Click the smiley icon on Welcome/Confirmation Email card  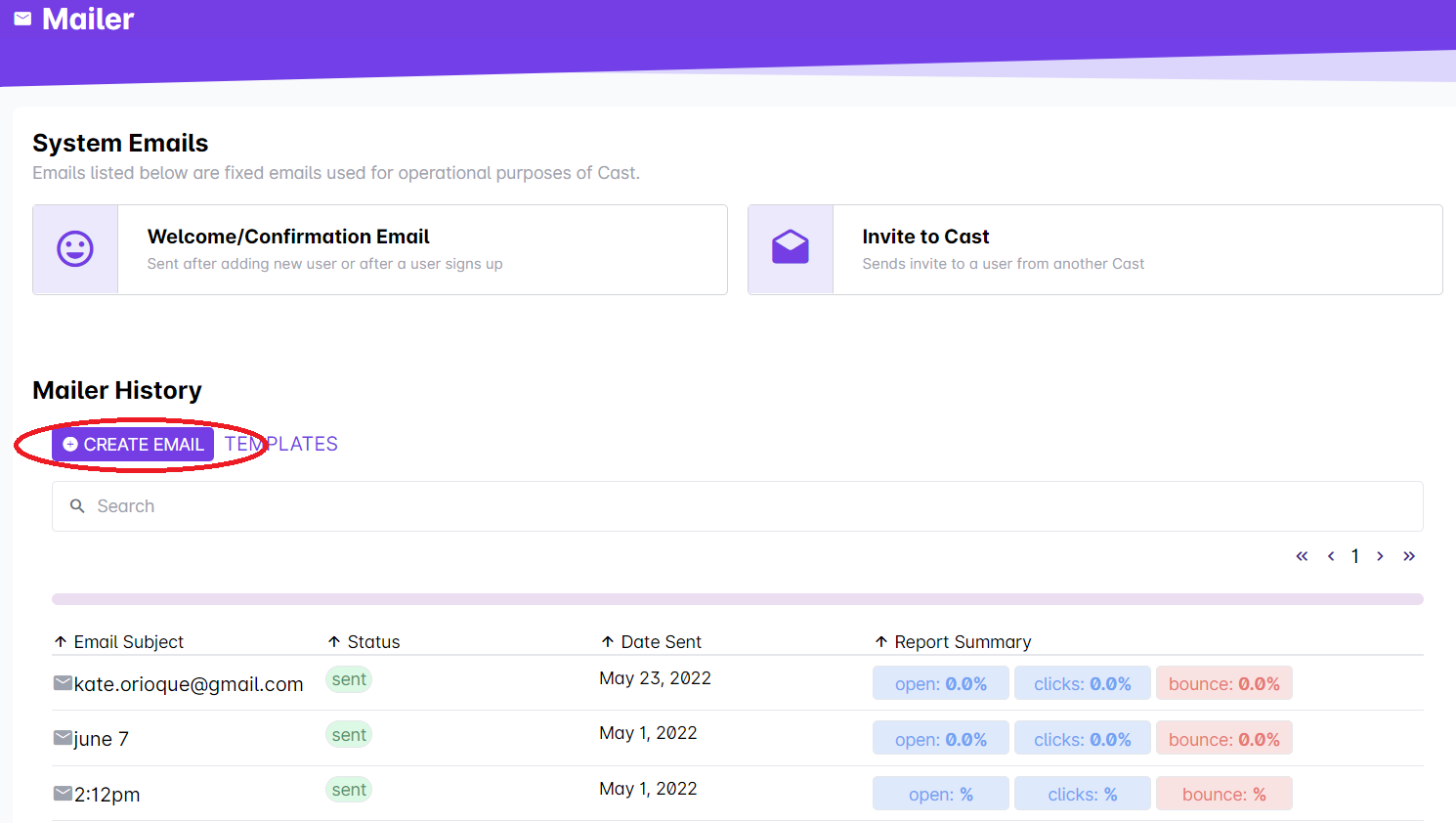click(75, 249)
